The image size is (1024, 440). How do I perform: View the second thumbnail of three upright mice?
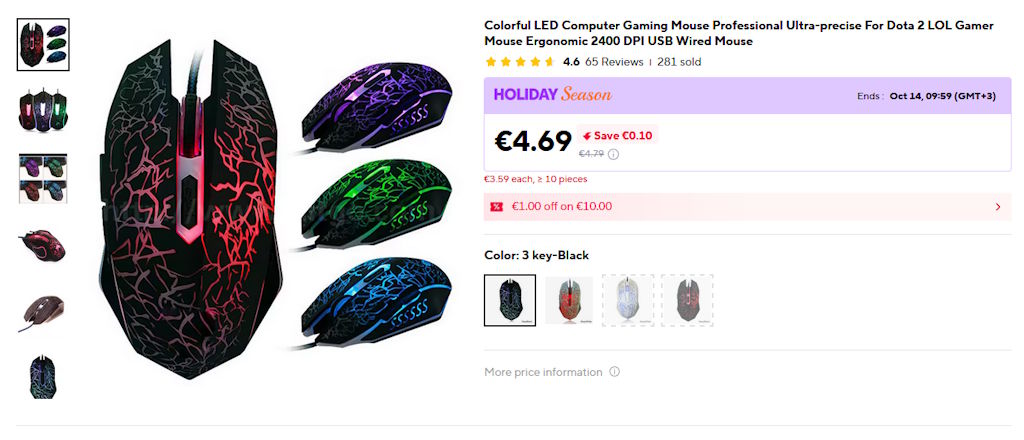[x=43, y=111]
